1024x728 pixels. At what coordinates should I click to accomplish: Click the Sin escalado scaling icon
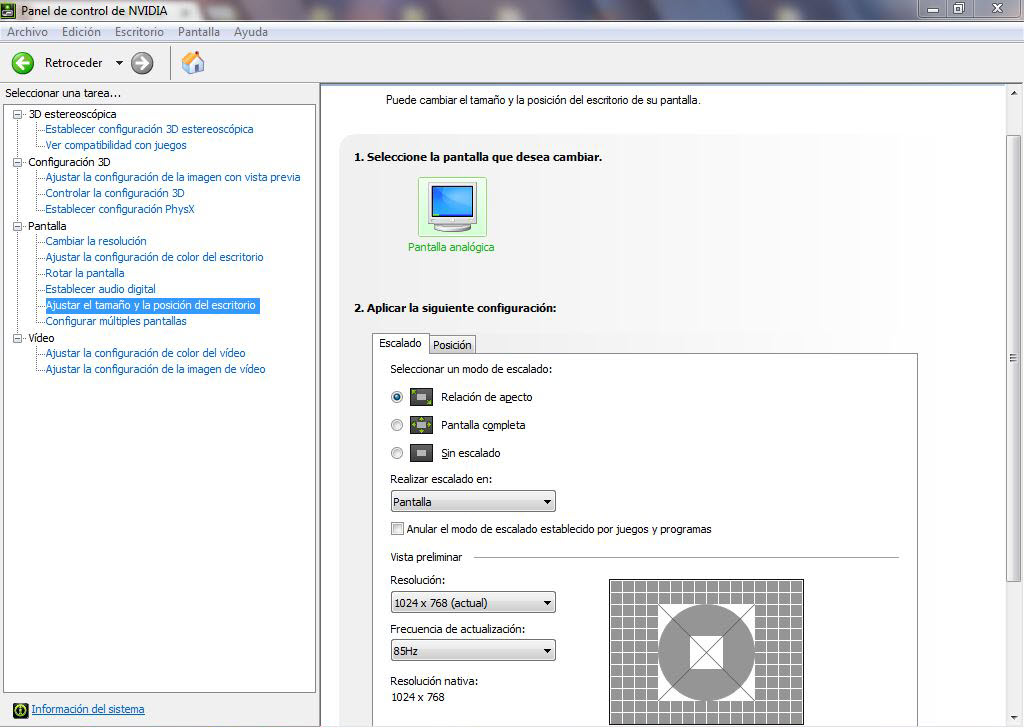tap(421, 453)
